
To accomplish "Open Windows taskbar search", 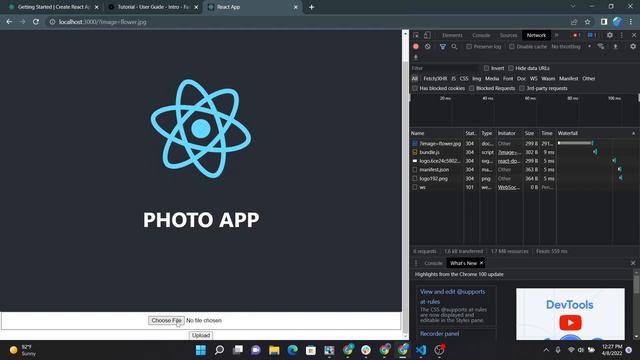I will (220, 350).
